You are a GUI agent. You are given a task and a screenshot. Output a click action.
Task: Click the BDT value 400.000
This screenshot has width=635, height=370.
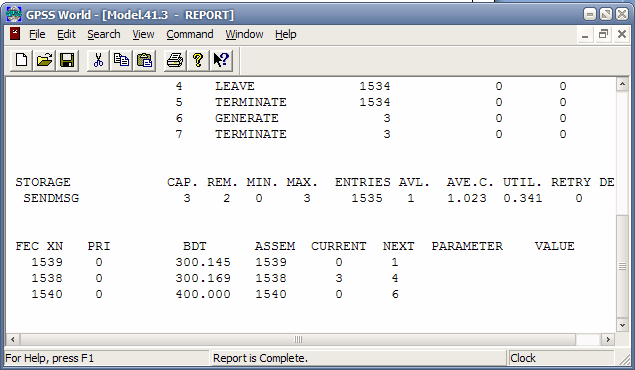click(203, 294)
